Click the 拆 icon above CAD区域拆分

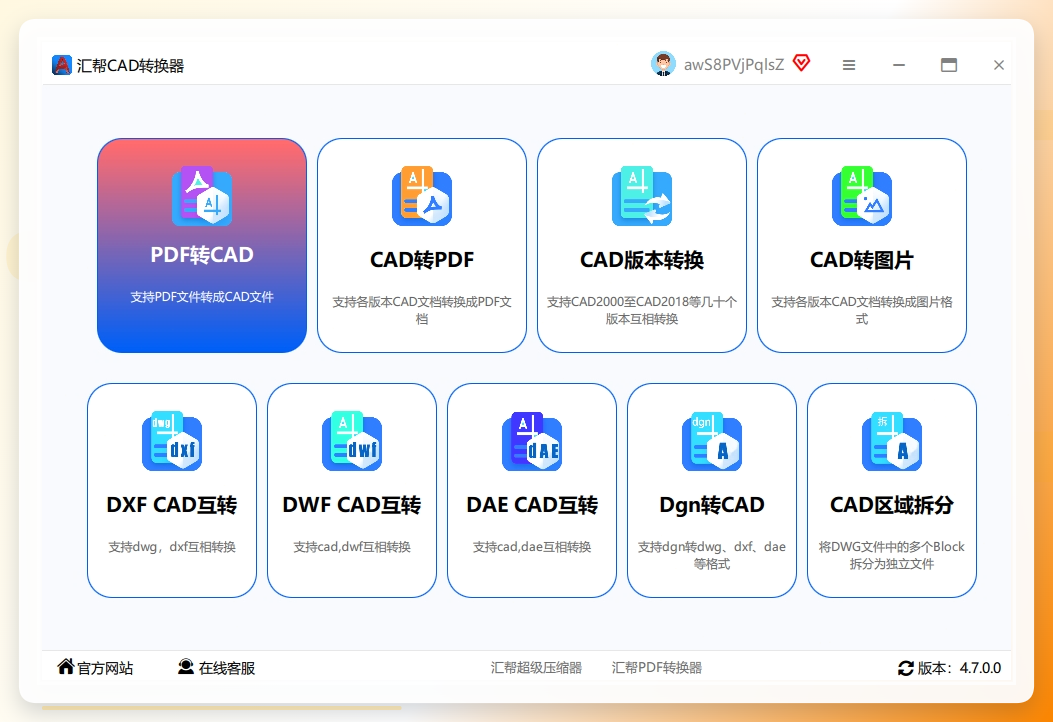click(892, 441)
